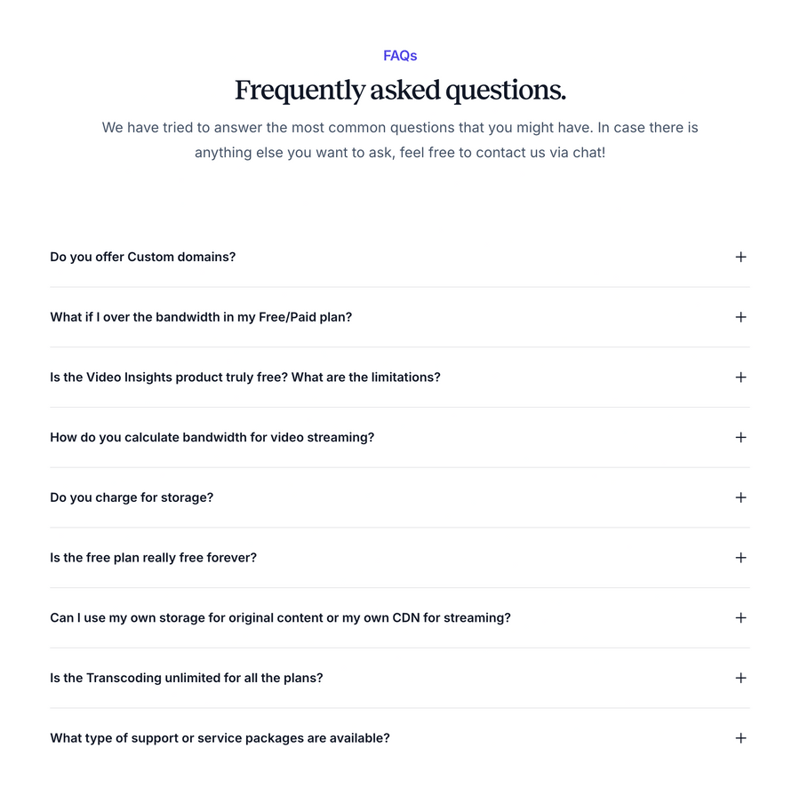This screenshot has width=800, height=795.
Task: Expand the Video Insights limitations question
Action: (x=740, y=378)
